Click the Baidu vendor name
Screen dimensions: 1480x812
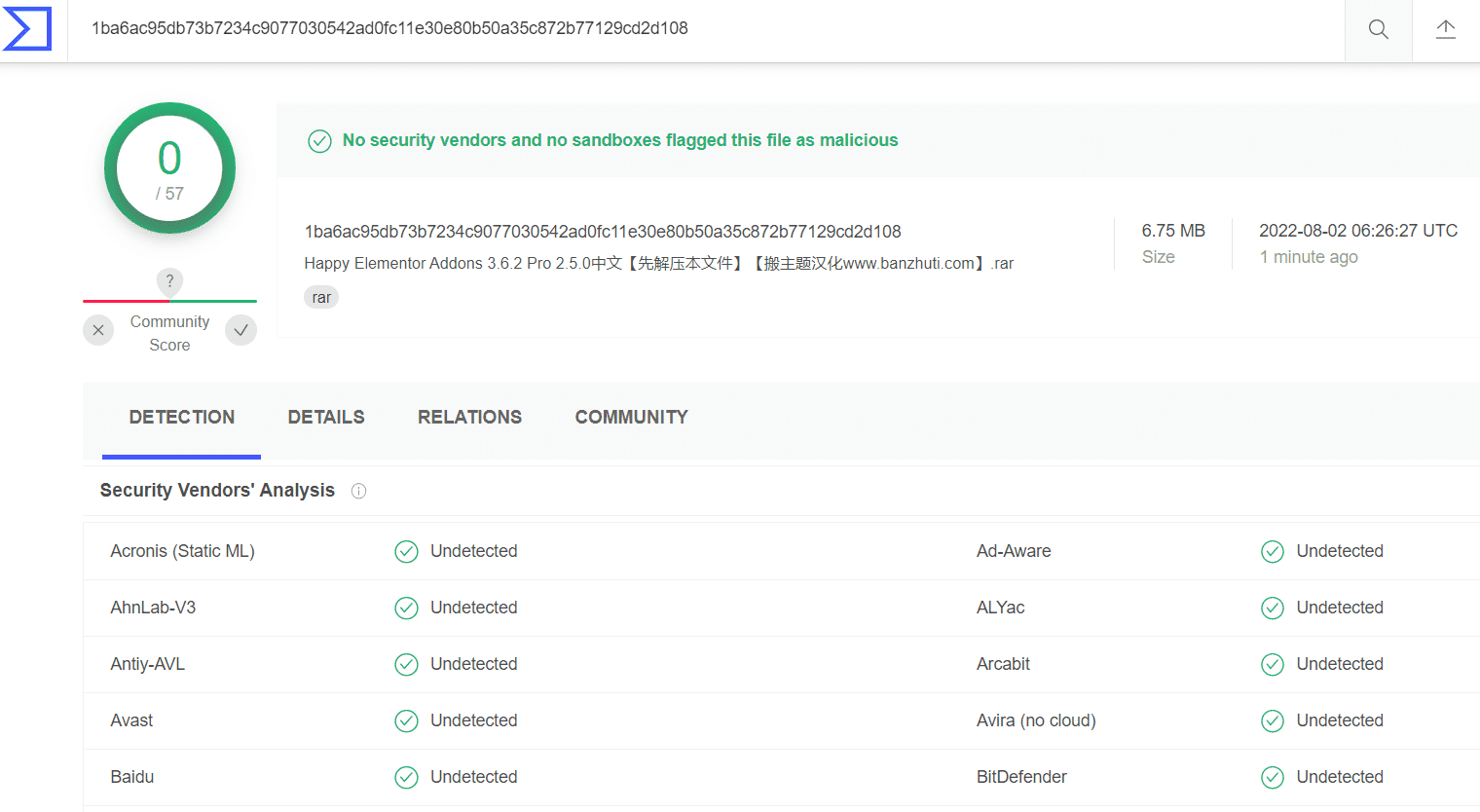point(132,777)
